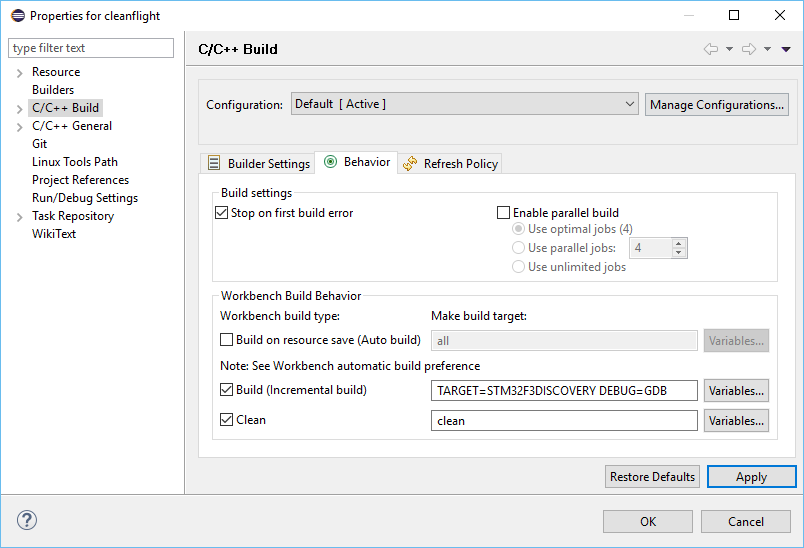Switch to the Builder Settings tab

(268, 163)
